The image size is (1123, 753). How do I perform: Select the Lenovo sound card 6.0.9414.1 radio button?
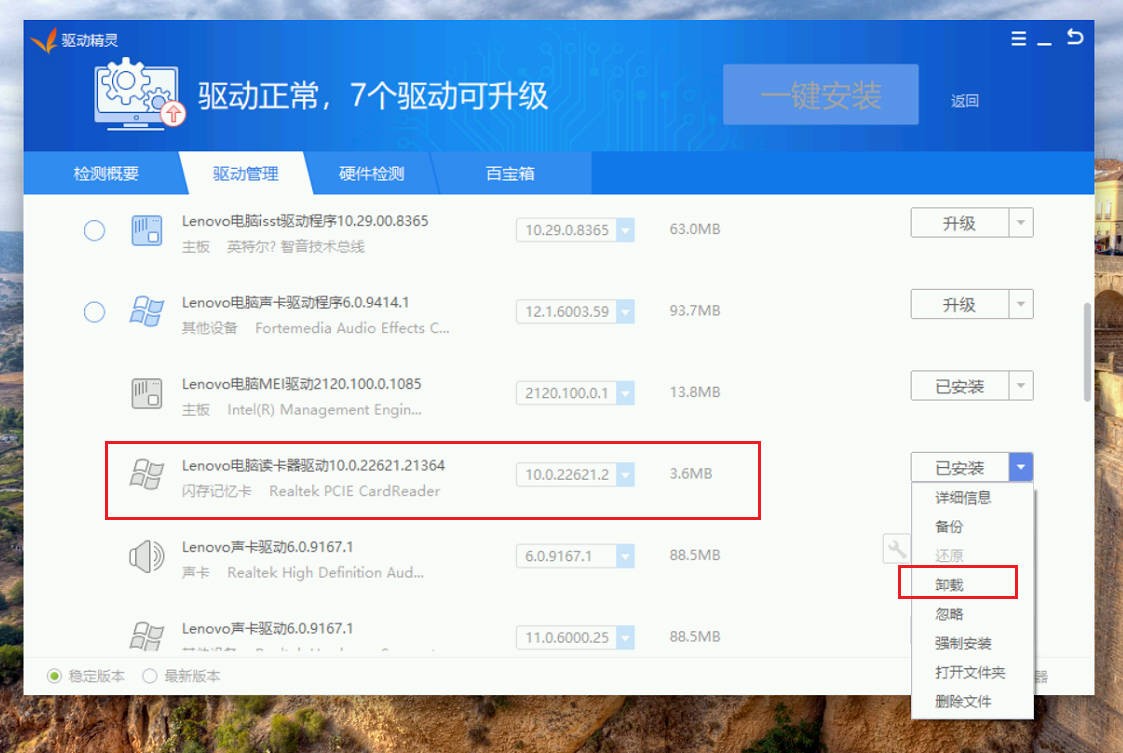[94, 312]
